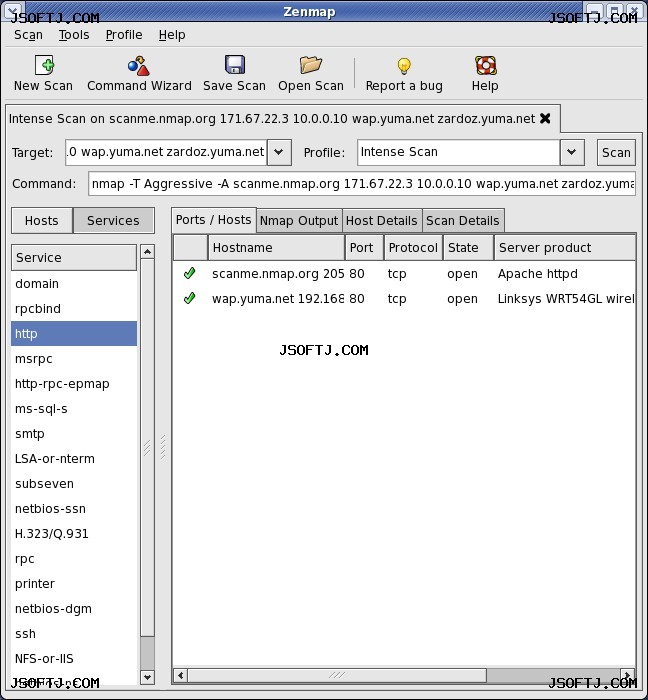Click the service list scroll-down arrow
The image size is (648, 700).
click(147, 677)
